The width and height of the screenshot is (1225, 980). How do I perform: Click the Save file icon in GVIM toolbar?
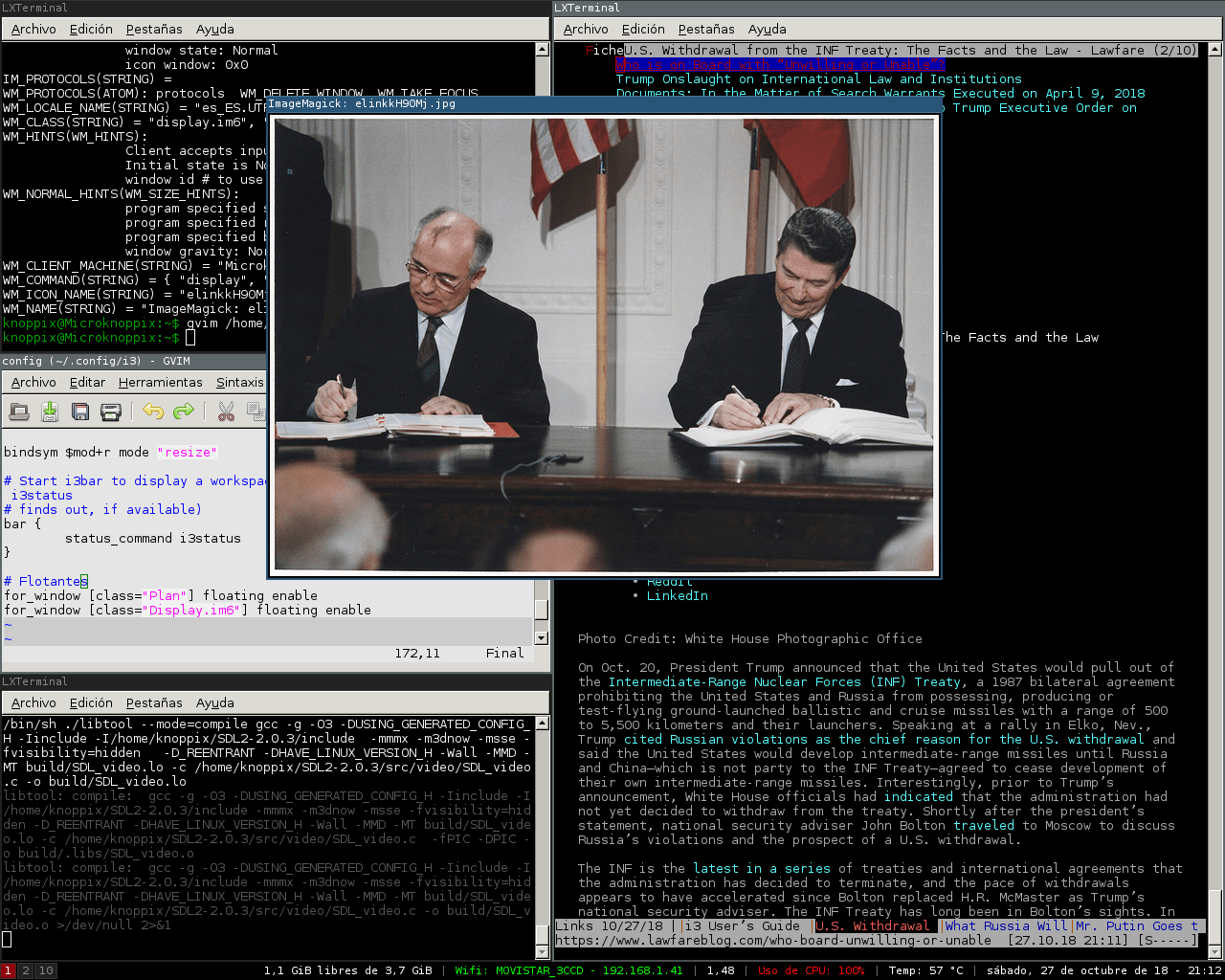click(x=50, y=412)
